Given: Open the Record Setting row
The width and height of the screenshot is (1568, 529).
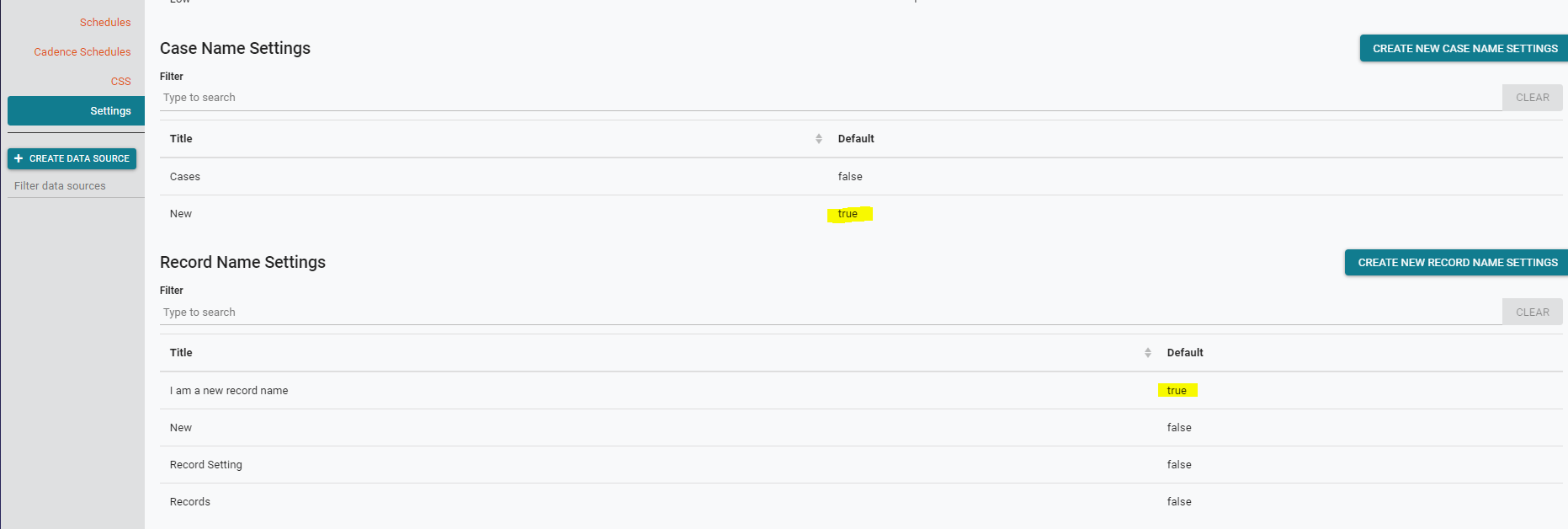Looking at the screenshot, I should 206,465.
